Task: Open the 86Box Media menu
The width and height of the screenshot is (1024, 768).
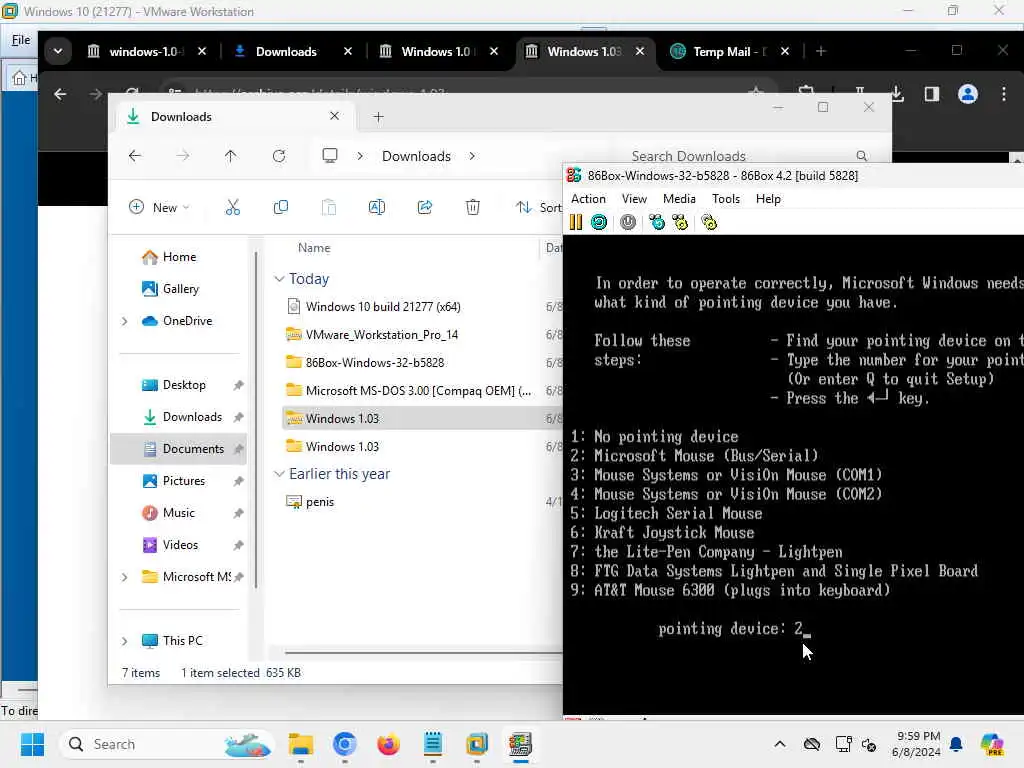Action: tap(679, 199)
